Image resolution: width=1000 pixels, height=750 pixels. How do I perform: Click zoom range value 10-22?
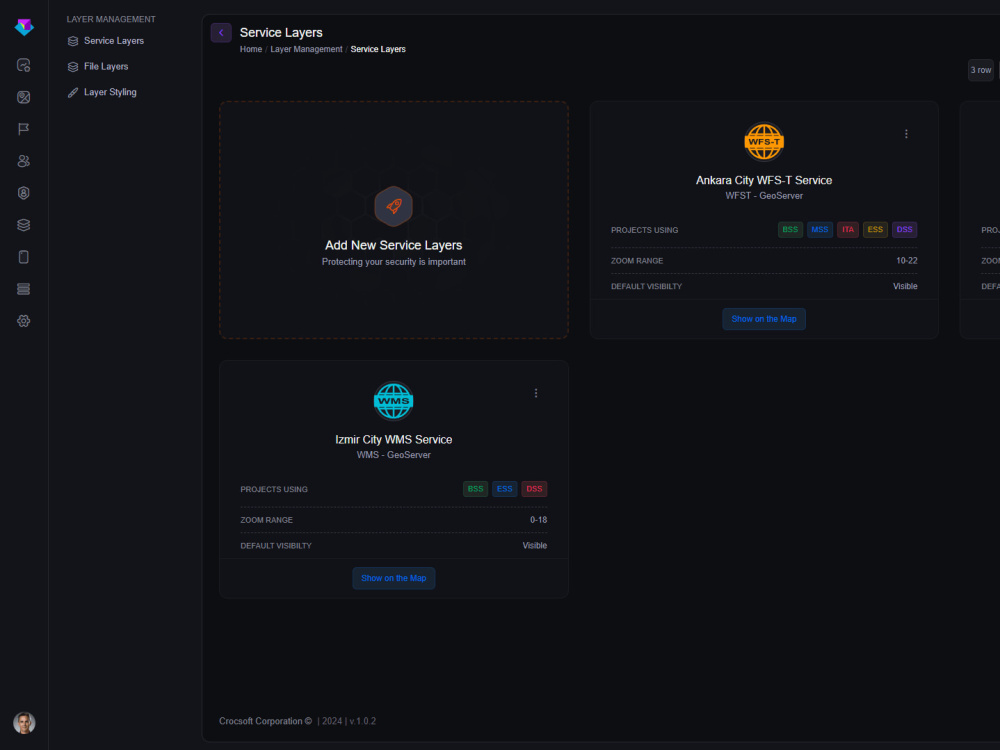[x=906, y=261]
